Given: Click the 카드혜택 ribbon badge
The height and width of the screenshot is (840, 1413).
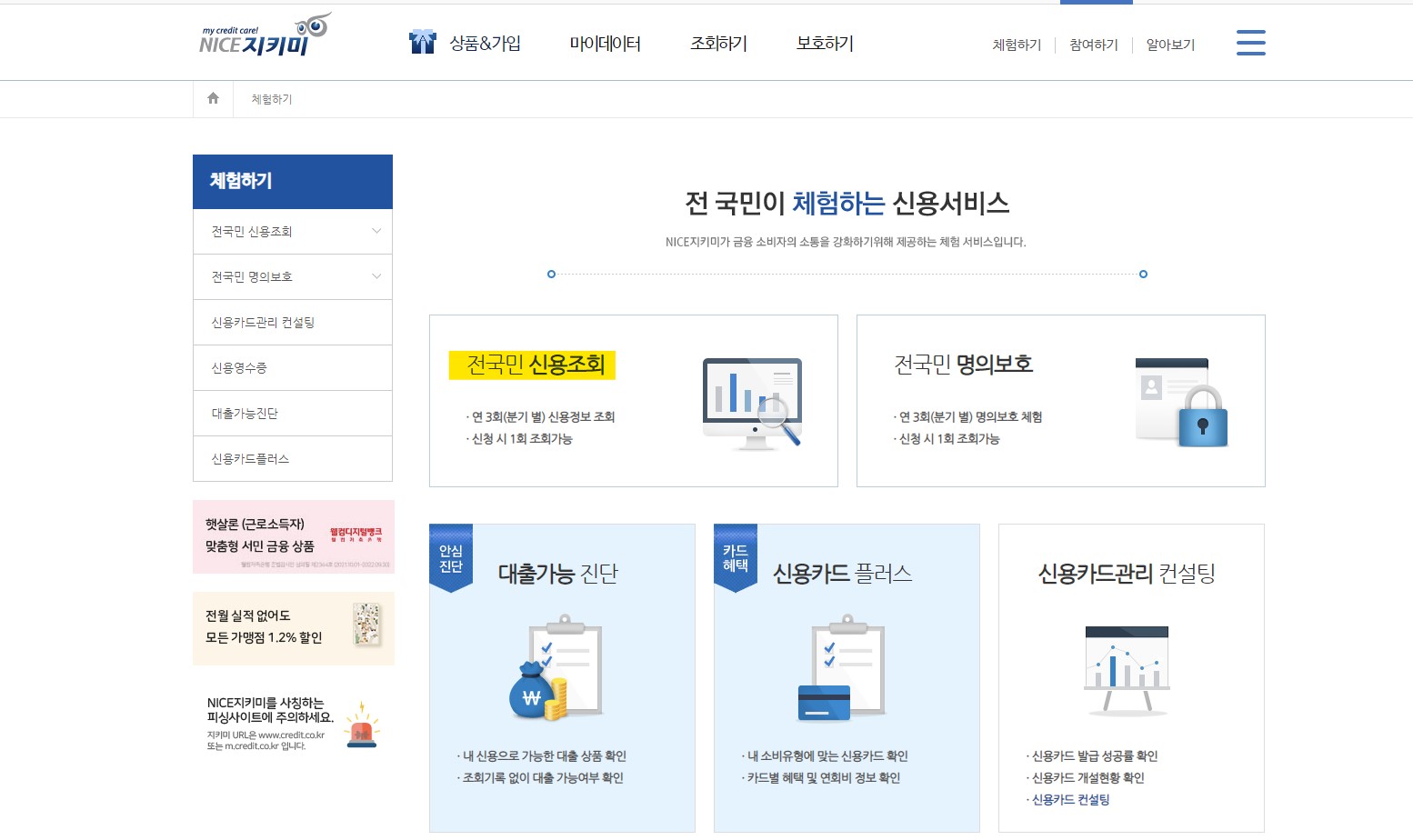Looking at the screenshot, I should coord(736,558).
